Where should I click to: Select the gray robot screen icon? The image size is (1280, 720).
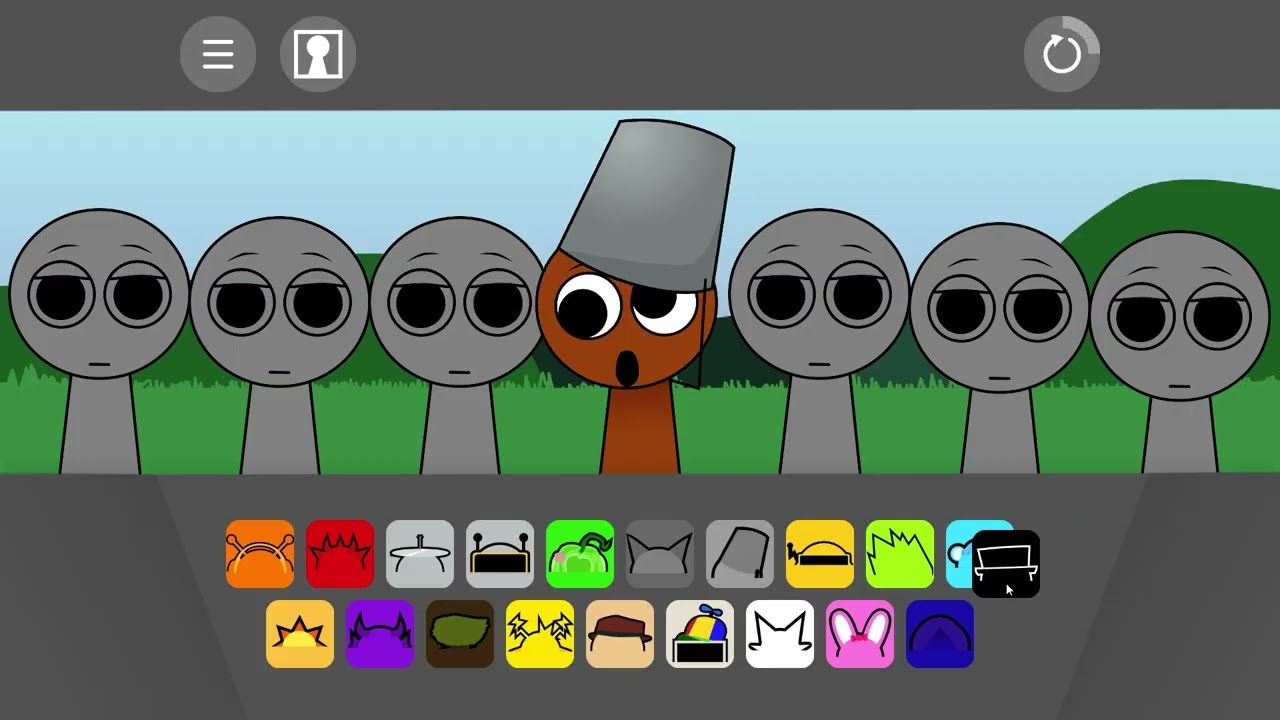click(500, 554)
